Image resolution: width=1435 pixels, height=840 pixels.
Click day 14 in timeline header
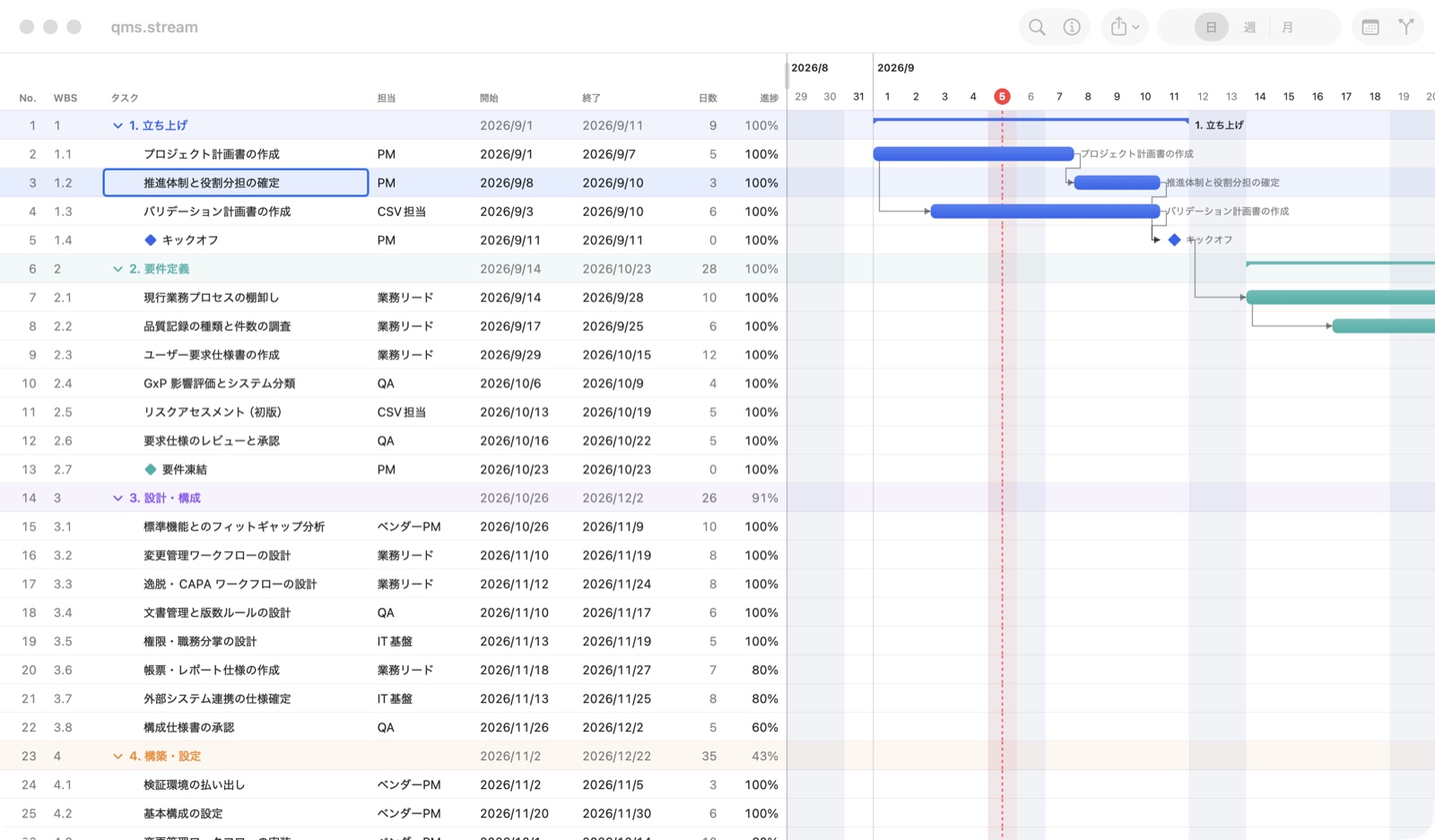(1260, 97)
